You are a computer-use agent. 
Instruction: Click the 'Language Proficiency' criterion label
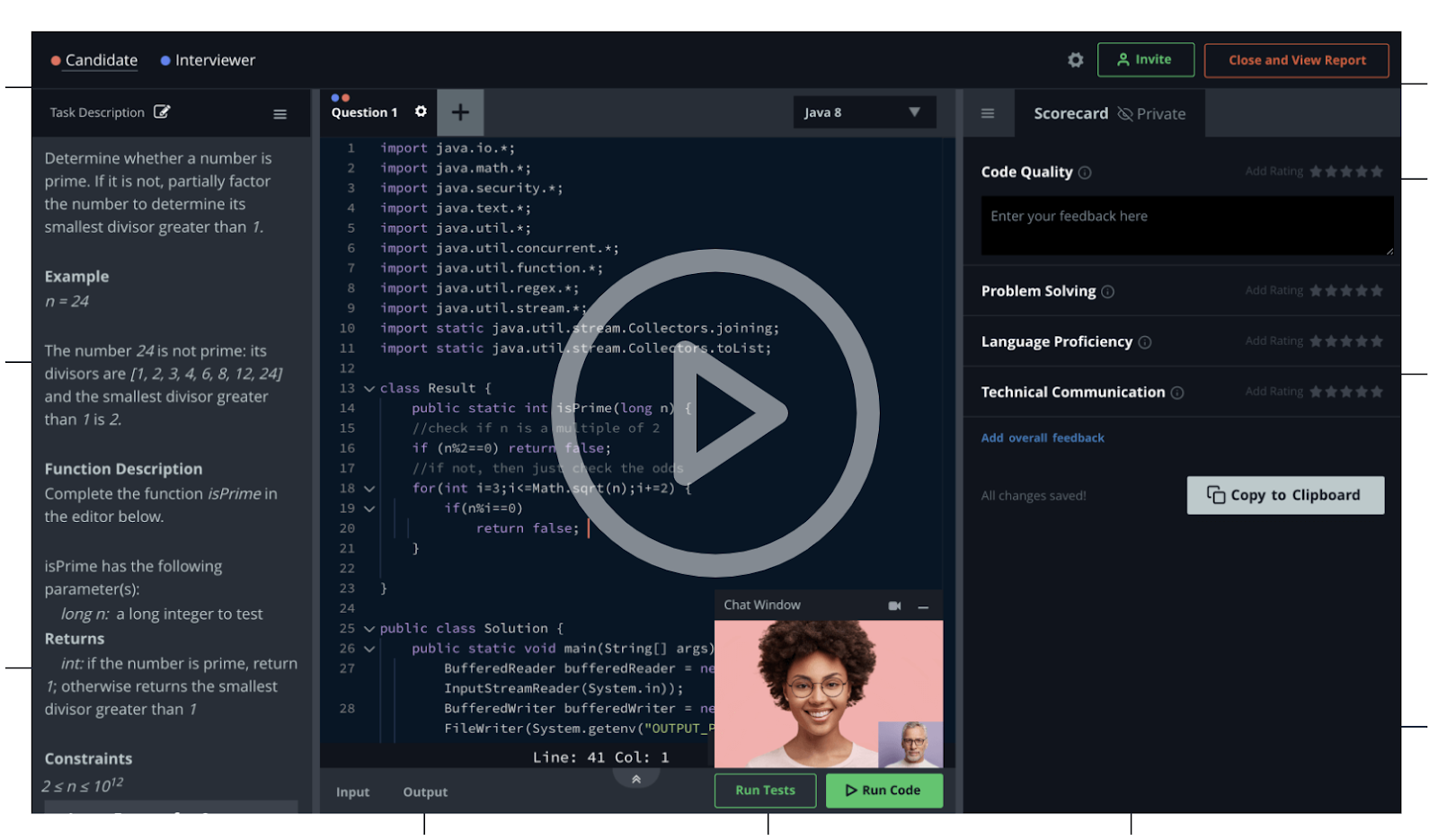tap(1056, 342)
